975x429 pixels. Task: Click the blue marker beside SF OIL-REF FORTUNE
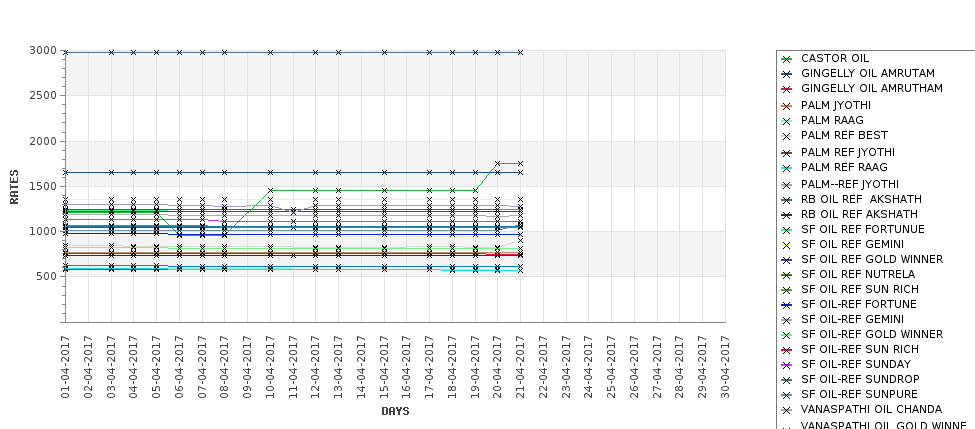tap(787, 305)
